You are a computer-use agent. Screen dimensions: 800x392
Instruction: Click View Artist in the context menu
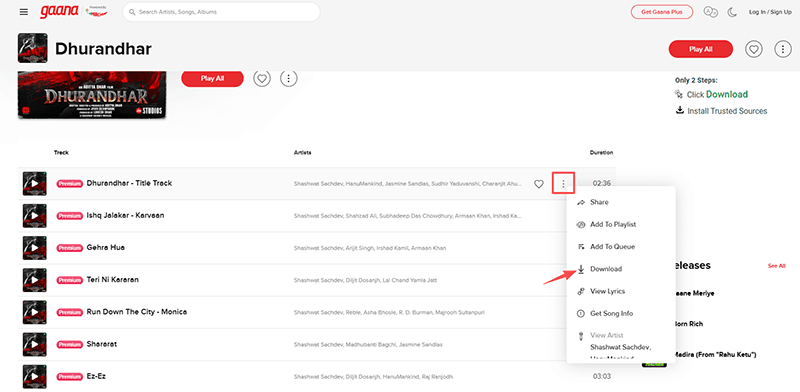[x=606, y=335]
